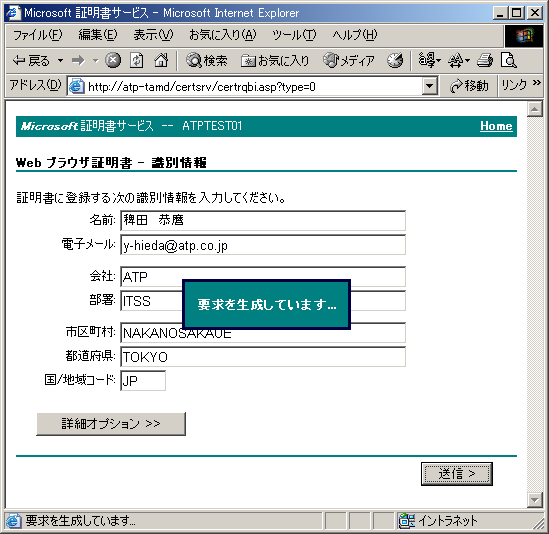Expand the リンク links chevron
The height and width of the screenshot is (534, 549).
pyautogui.click(x=537, y=83)
